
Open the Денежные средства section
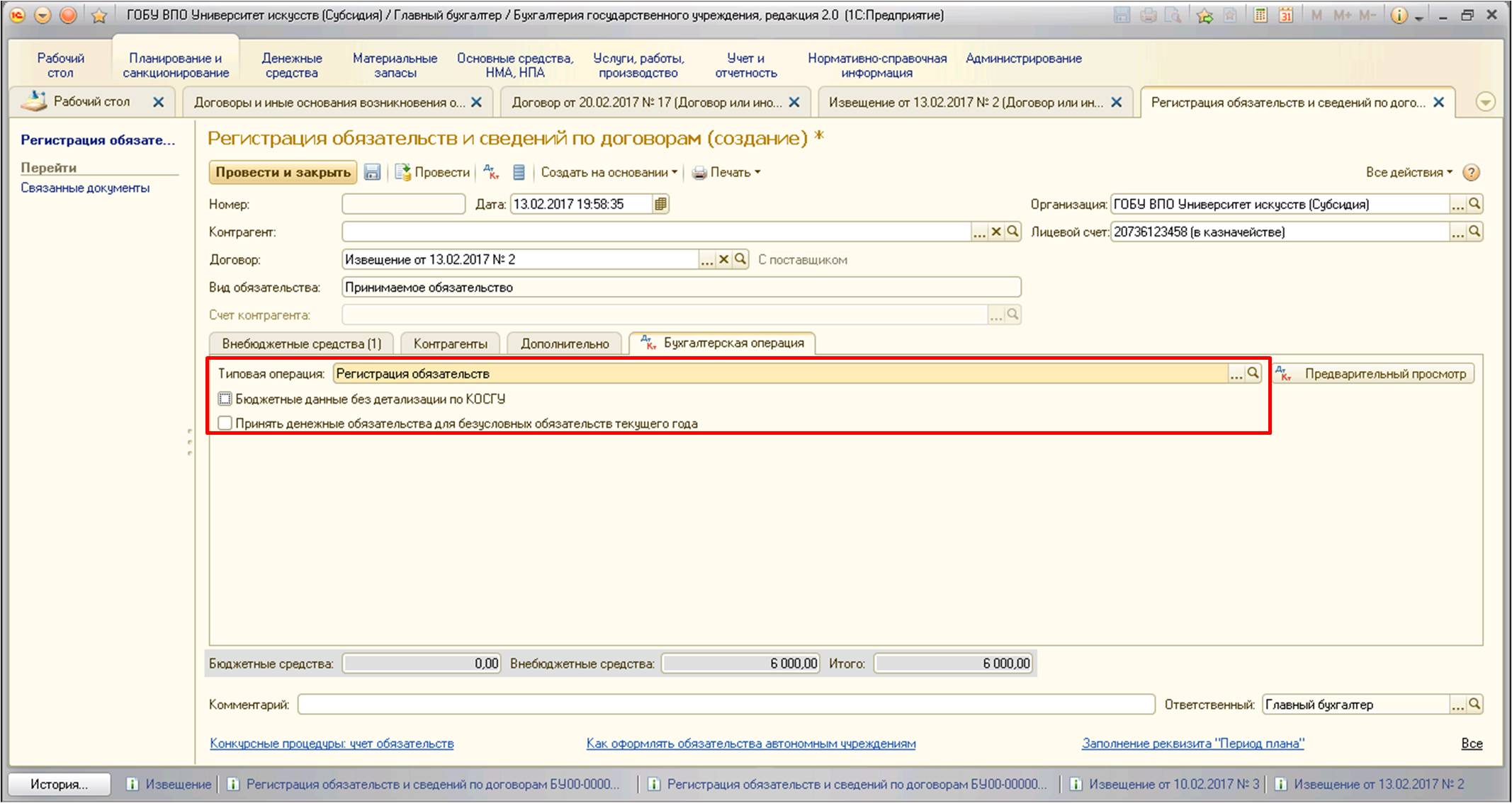click(x=291, y=65)
